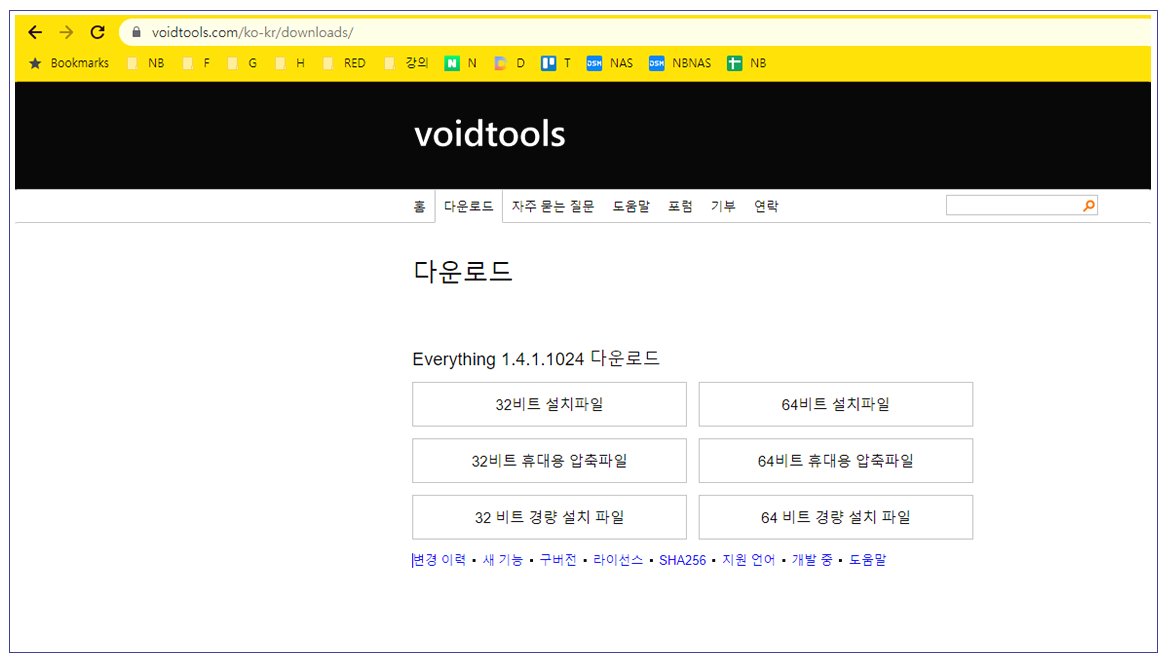Viewport: 1166px width, 663px height.
Task: Open the 구버전 link
Action: (x=558, y=560)
